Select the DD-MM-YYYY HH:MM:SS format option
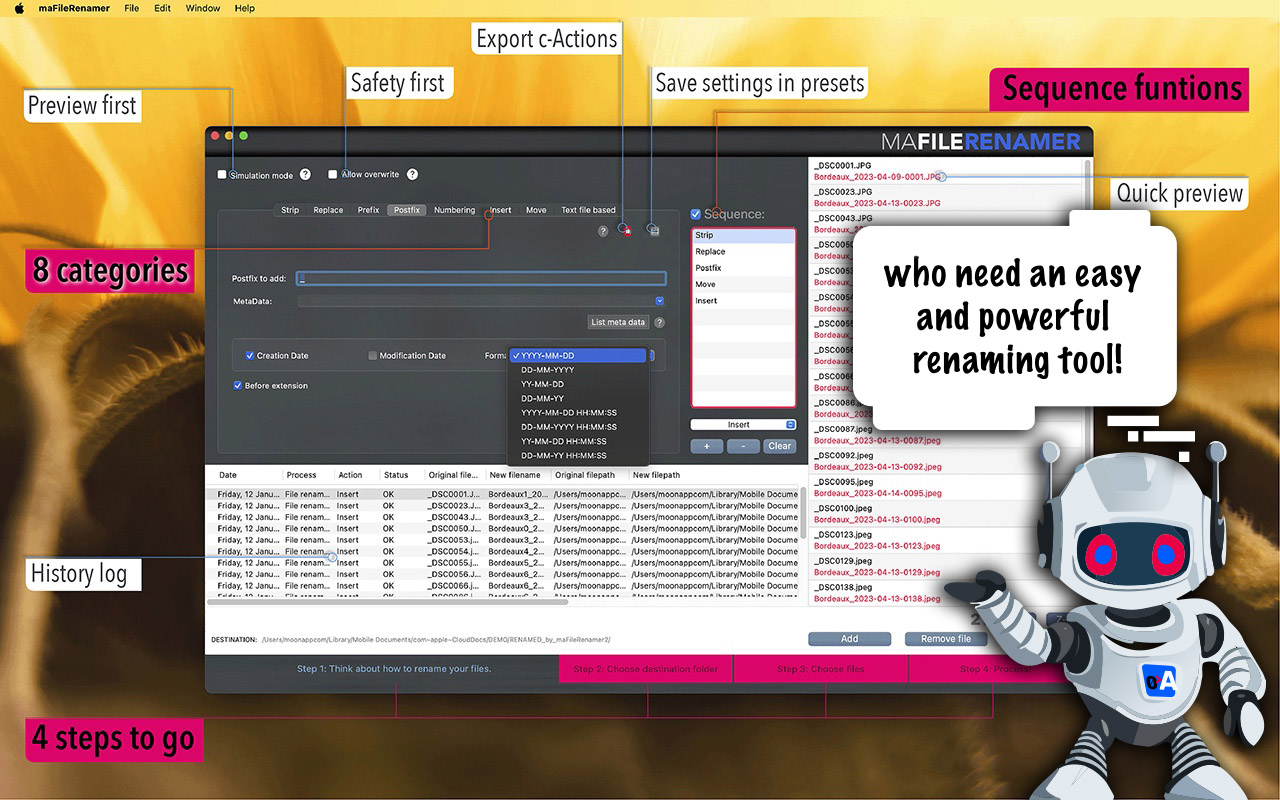 point(578,427)
